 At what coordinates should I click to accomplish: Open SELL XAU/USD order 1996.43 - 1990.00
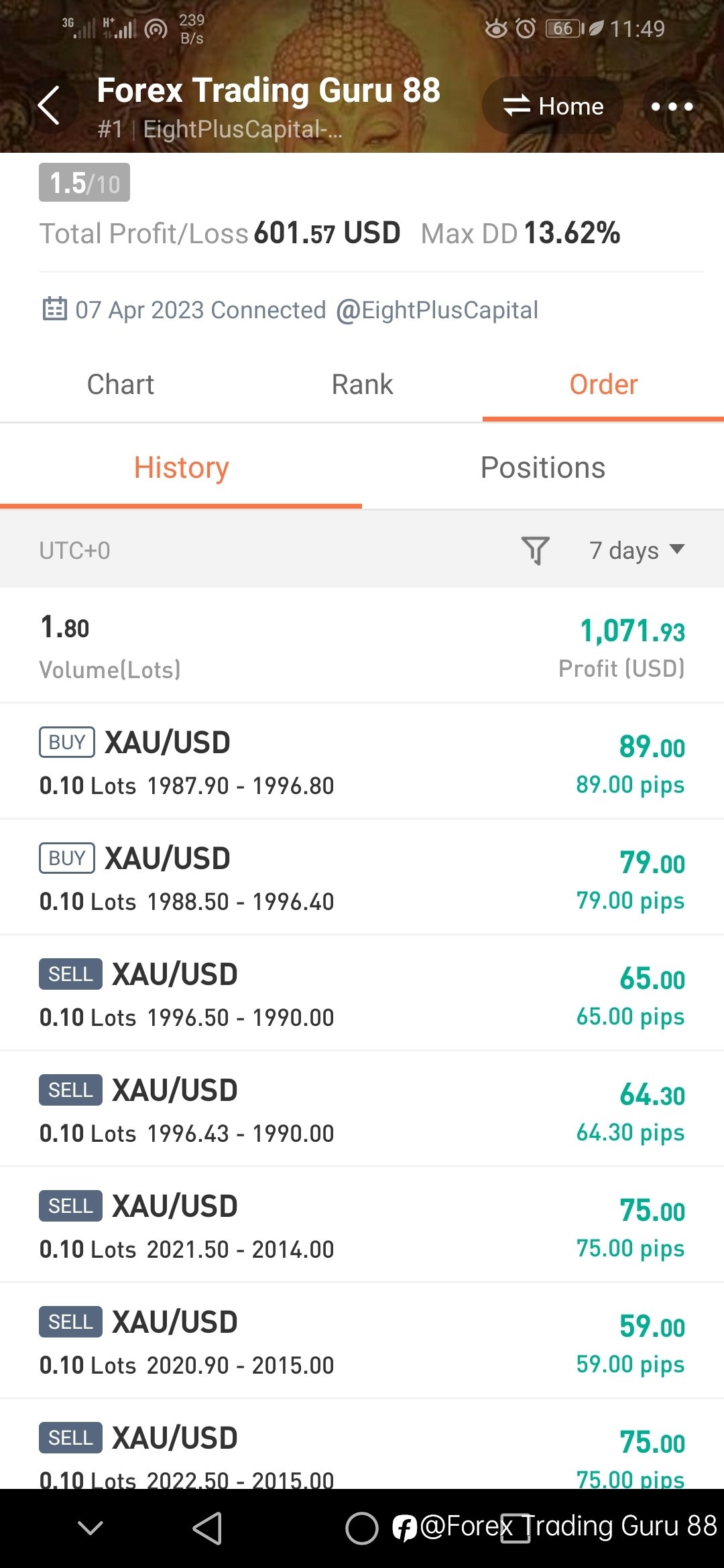pos(362,1109)
